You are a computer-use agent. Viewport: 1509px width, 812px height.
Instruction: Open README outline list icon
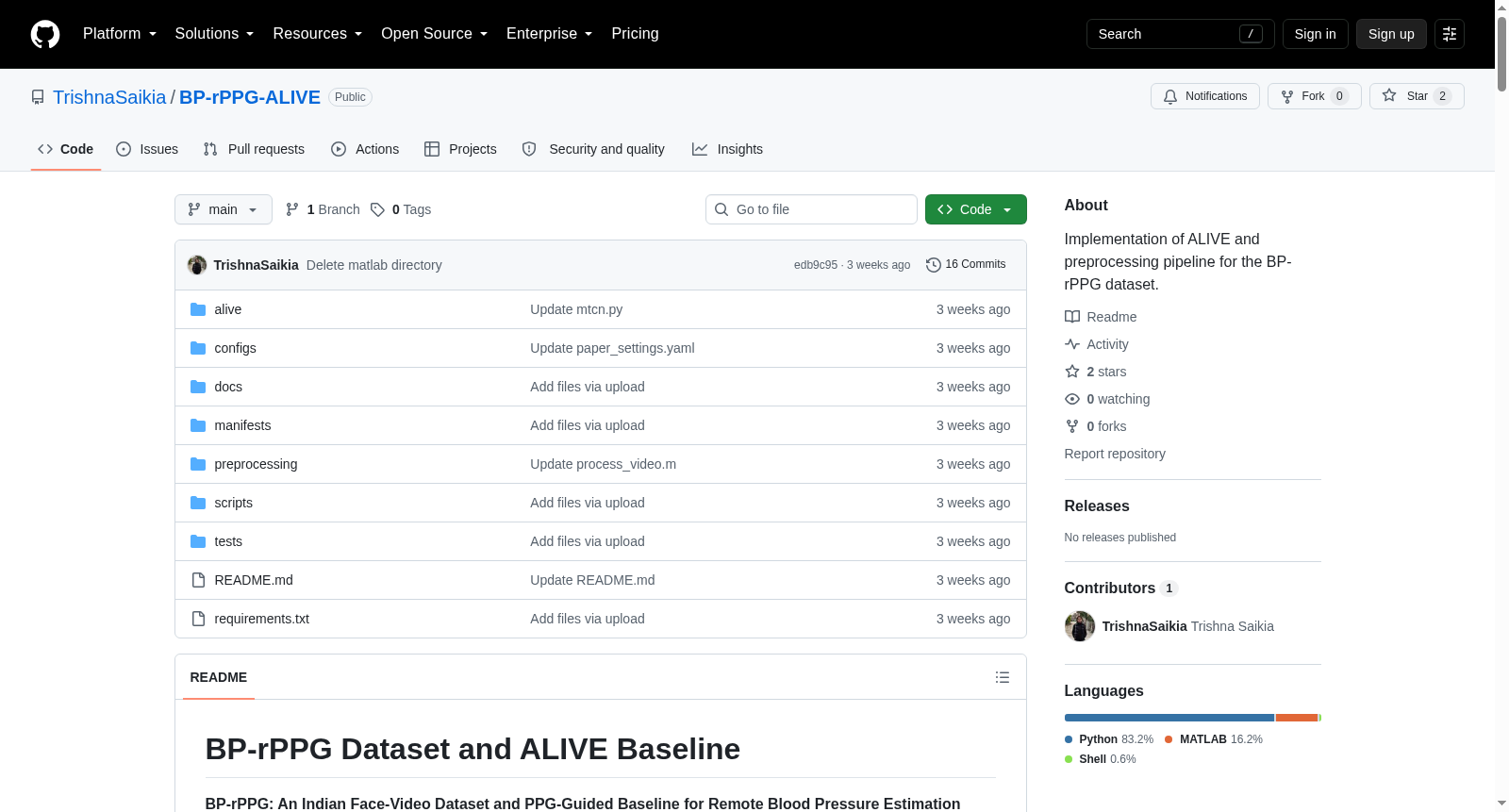click(x=1003, y=677)
